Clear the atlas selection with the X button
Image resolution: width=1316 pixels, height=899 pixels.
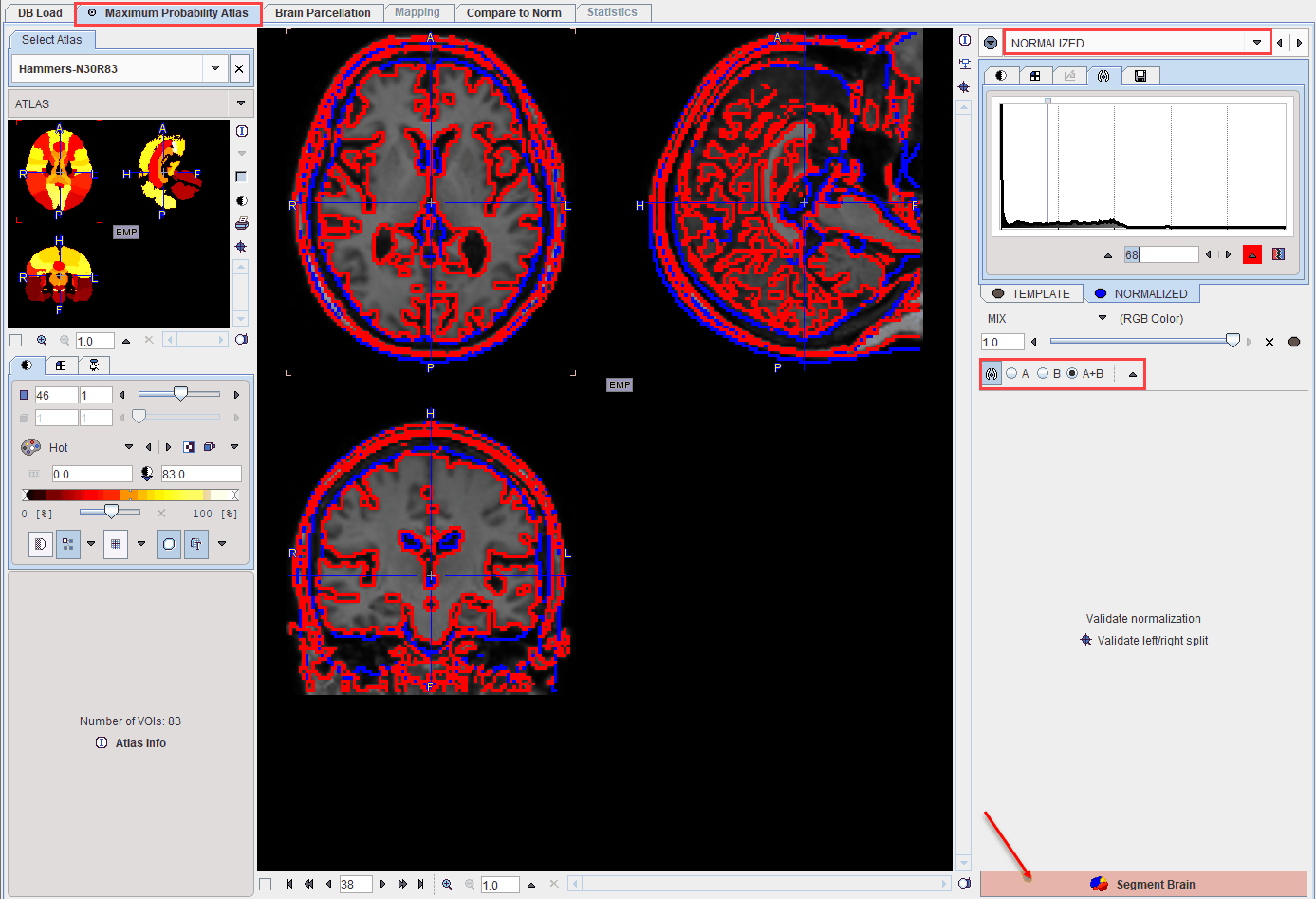coord(239,68)
